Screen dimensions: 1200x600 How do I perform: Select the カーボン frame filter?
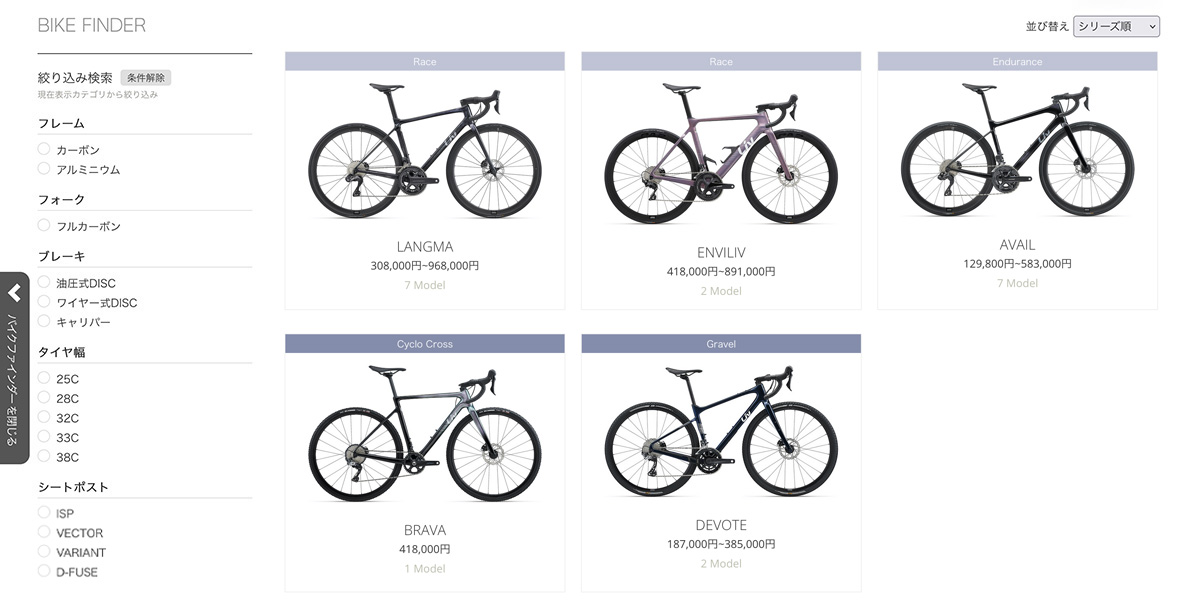44,149
